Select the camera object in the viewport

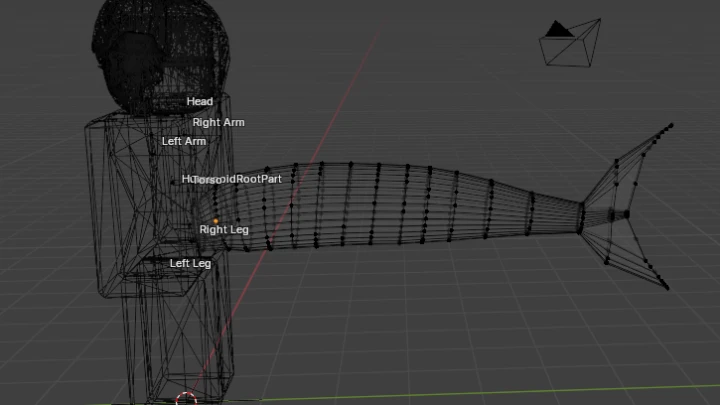570,43
